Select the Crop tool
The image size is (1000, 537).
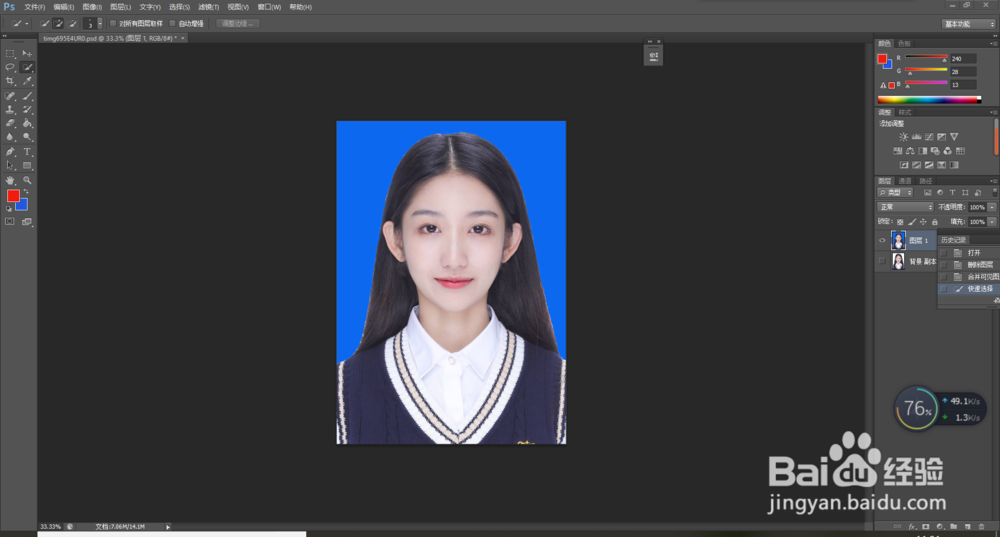[x=10, y=81]
